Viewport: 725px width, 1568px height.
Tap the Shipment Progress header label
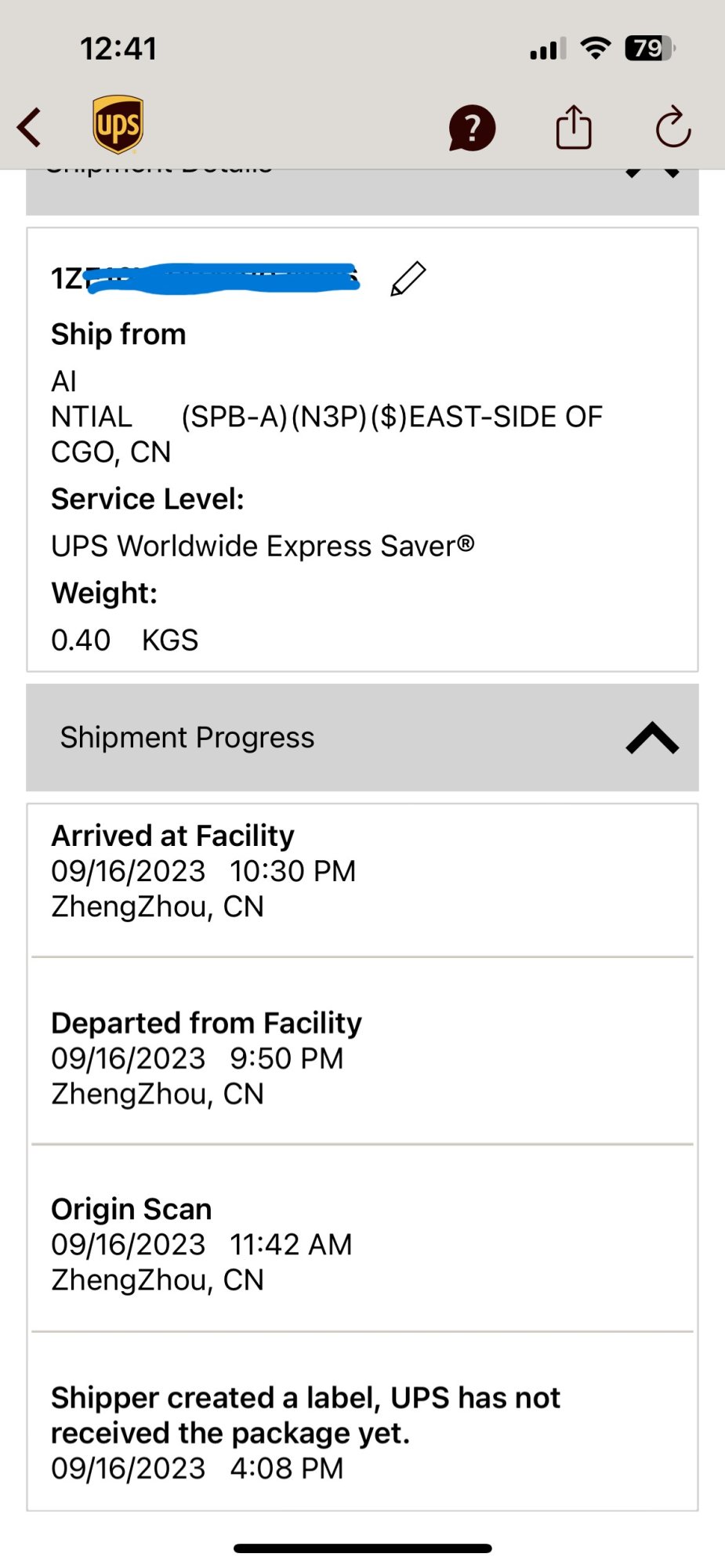pos(187,738)
